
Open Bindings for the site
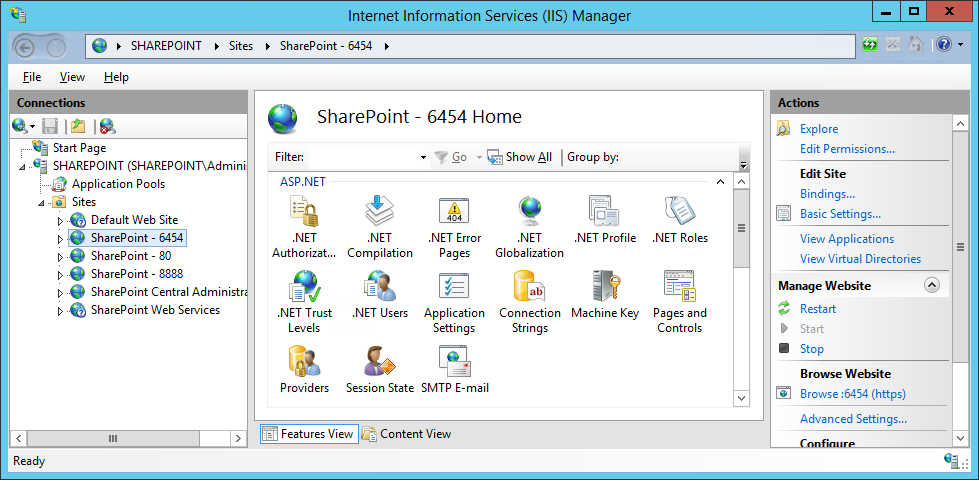tap(827, 193)
